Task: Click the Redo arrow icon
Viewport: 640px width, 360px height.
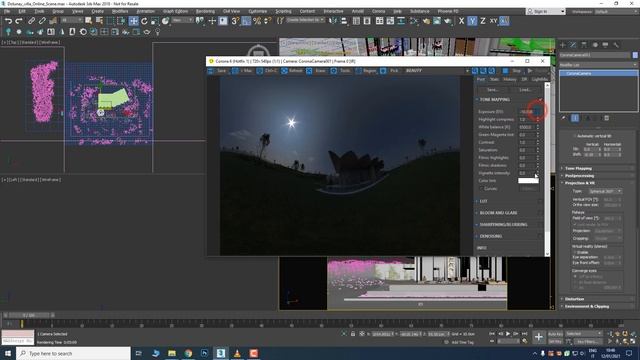Action: (x=19, y=21)
